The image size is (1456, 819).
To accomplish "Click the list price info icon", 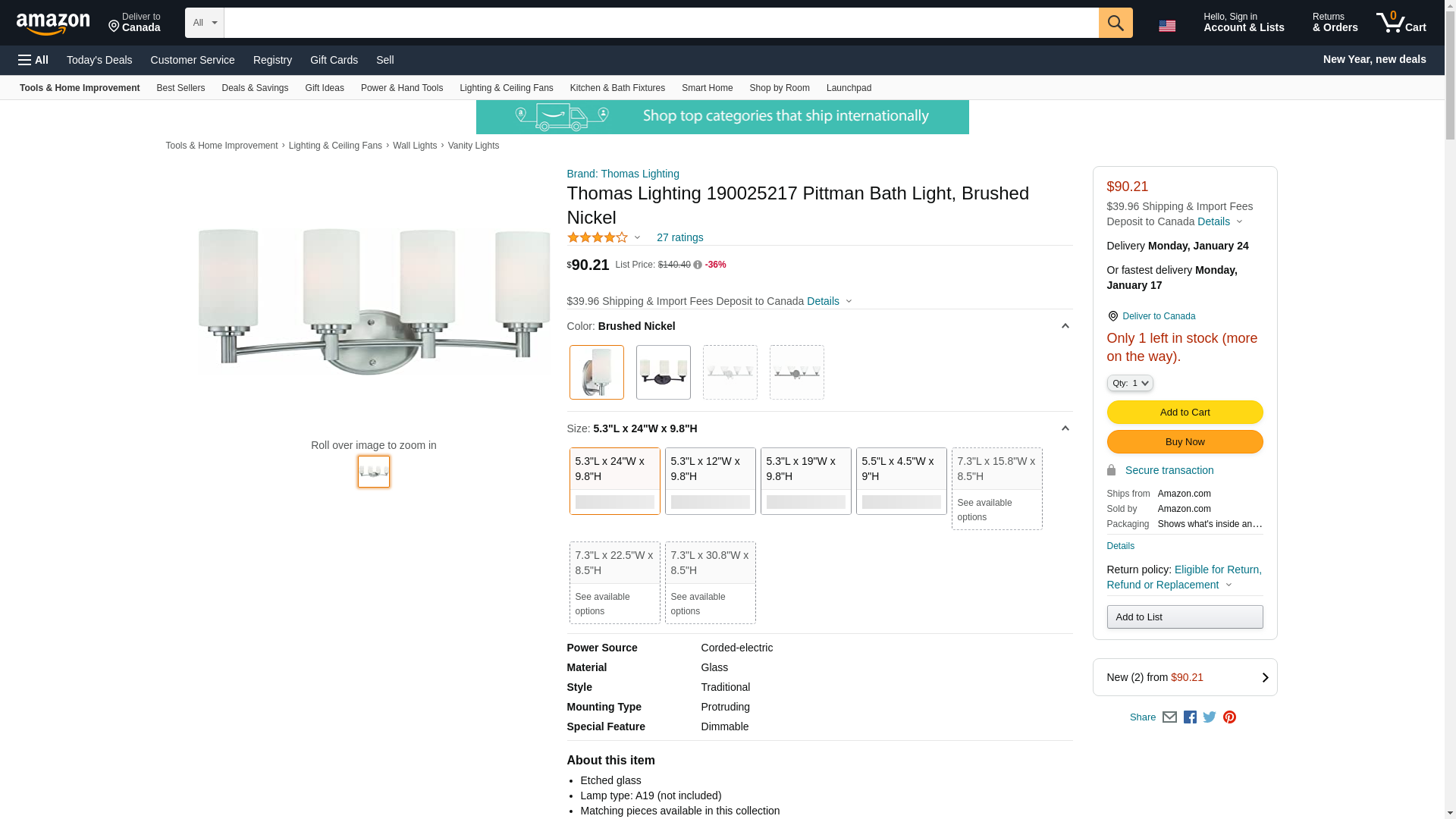I will (698, 265).
